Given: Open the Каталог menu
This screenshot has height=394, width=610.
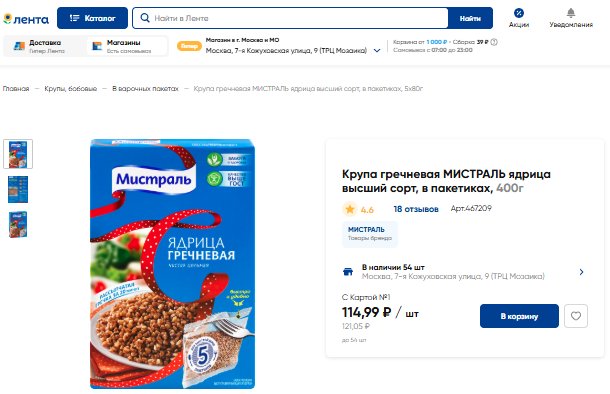Looking at the screenshot, I should click(92, 18).
